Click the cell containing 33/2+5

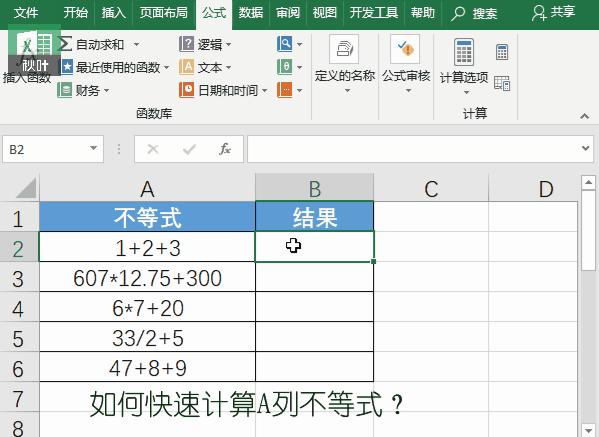point(147,338)
